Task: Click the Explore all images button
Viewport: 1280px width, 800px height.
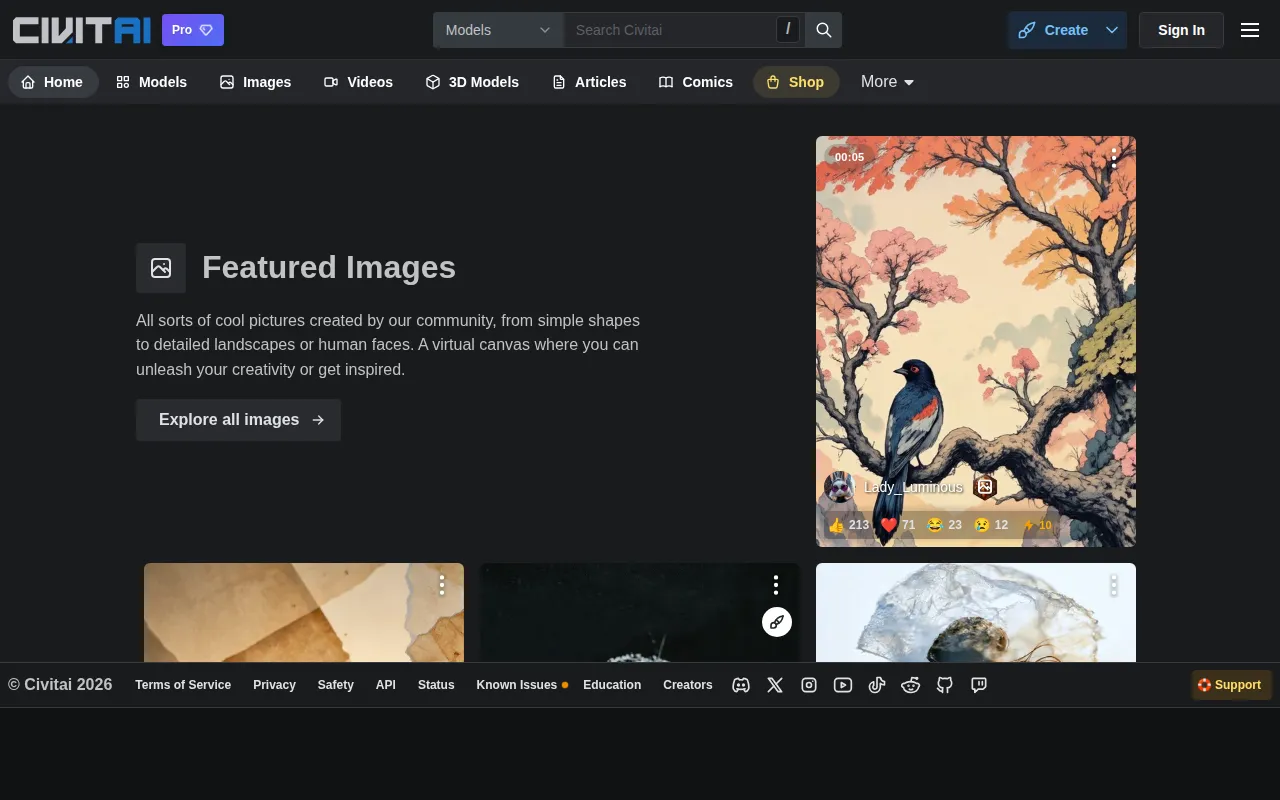Action: point(238,420)
